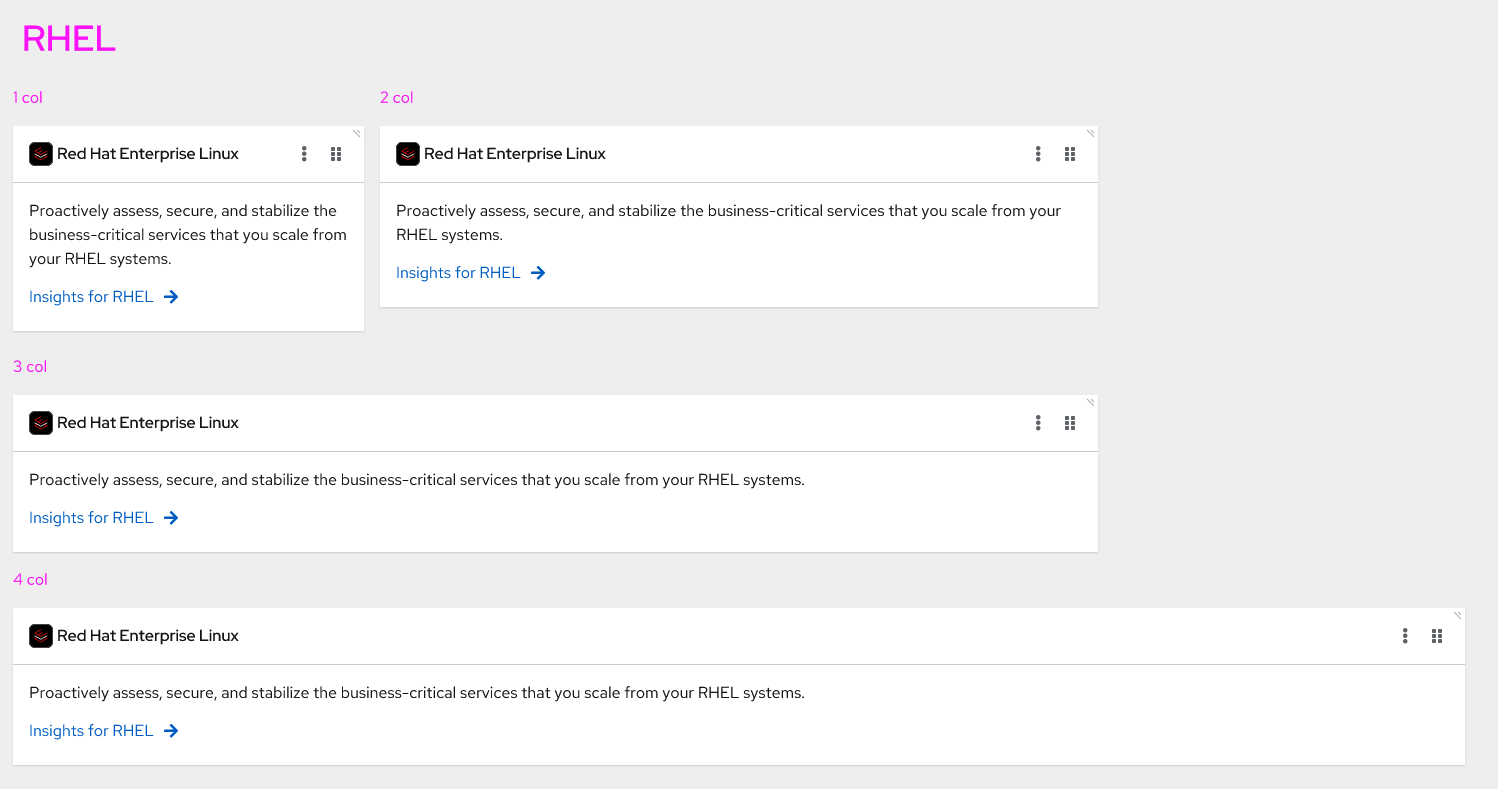Viewport: 1498px width, 789px height.
Task: Open kebab menu on 2 col card
Action: pos(1038,154)
